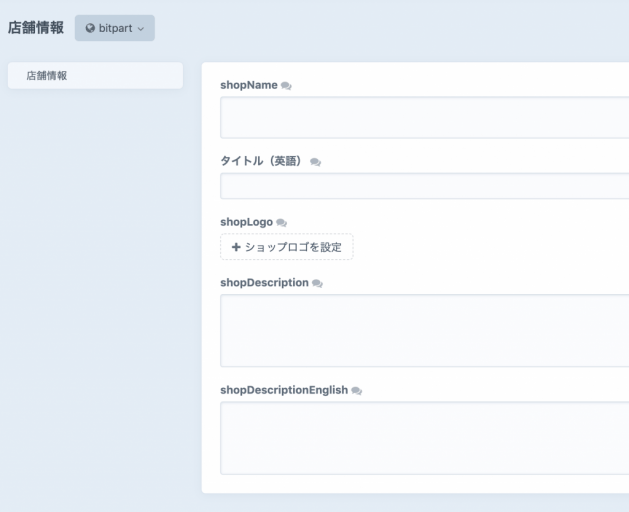Click the 店舗情報 page heading
This screenshot has height=512, width=629.
tap(36, 28)
